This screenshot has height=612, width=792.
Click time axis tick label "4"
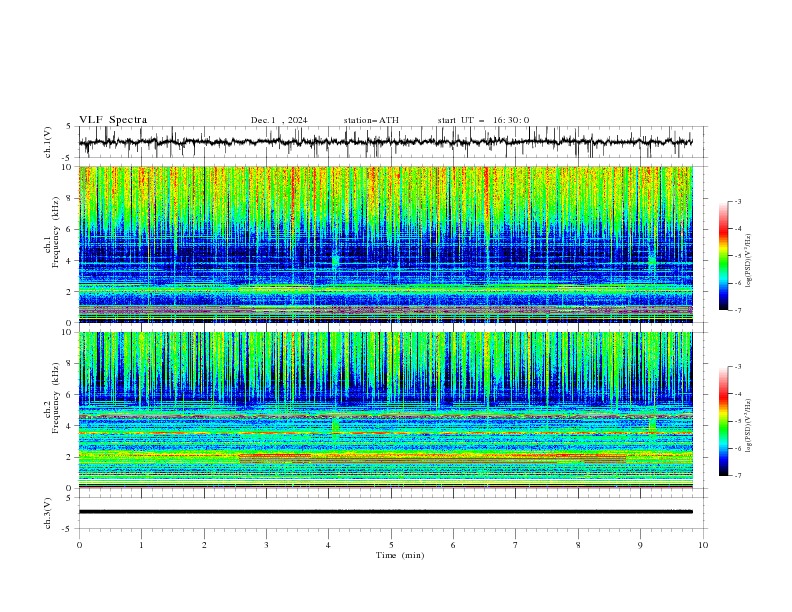328,545
